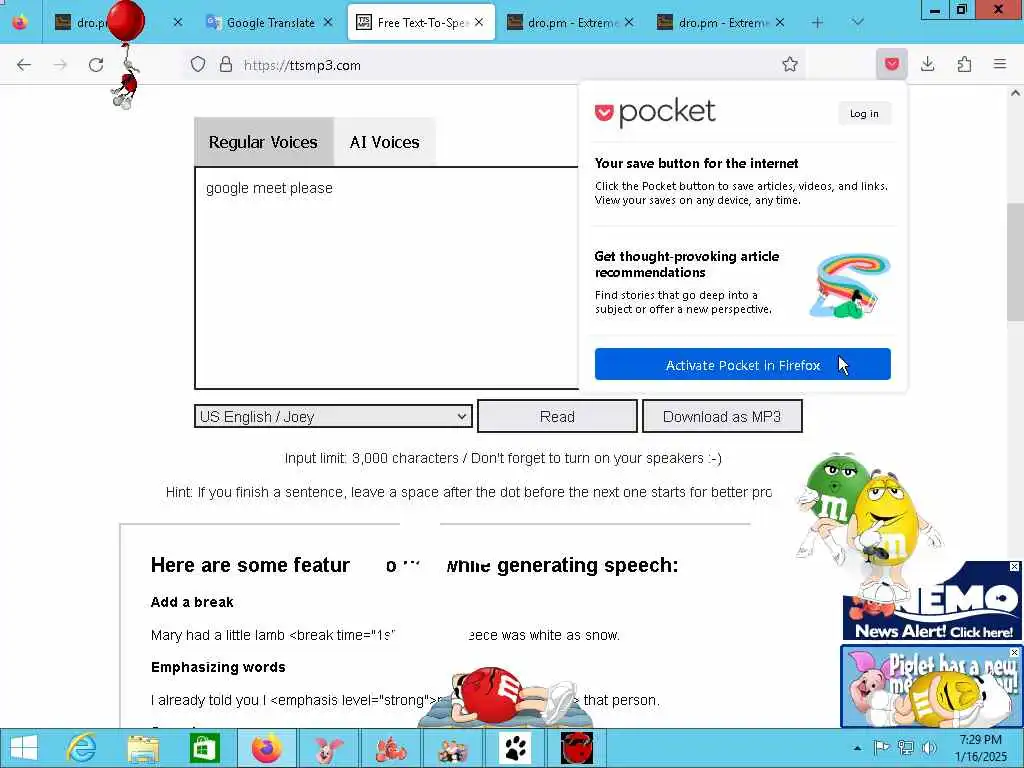
Task: Click the URL address bar
Action: [x=496, y=65]
